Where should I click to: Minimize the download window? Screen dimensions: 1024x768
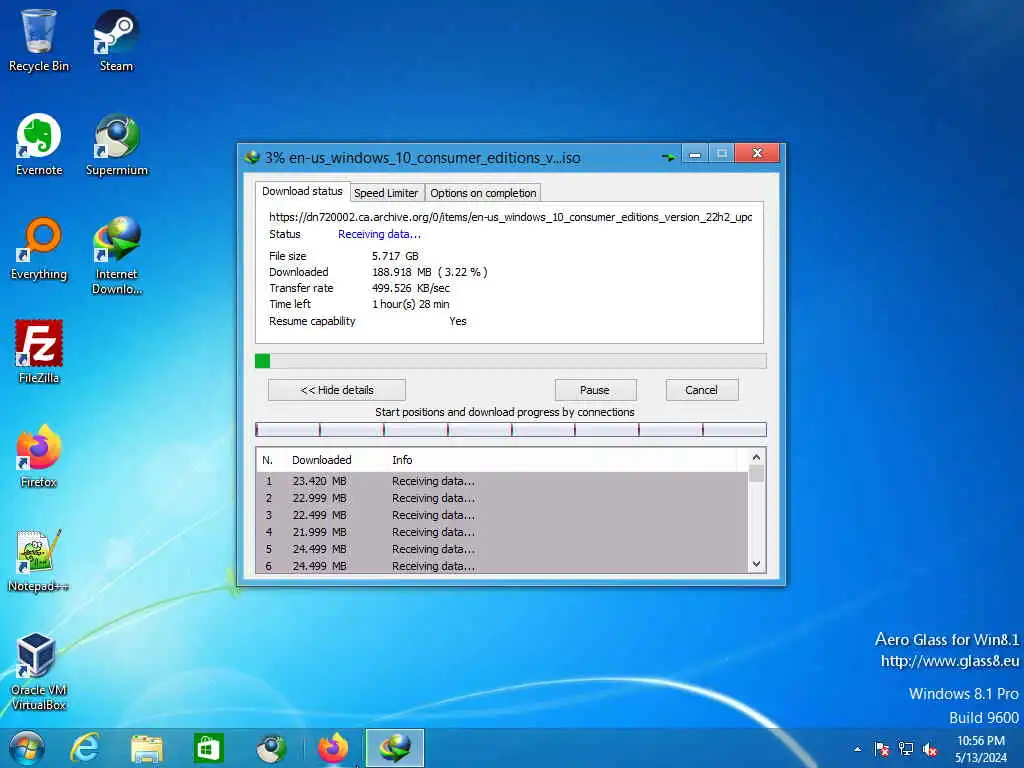(x=695, y=154)
